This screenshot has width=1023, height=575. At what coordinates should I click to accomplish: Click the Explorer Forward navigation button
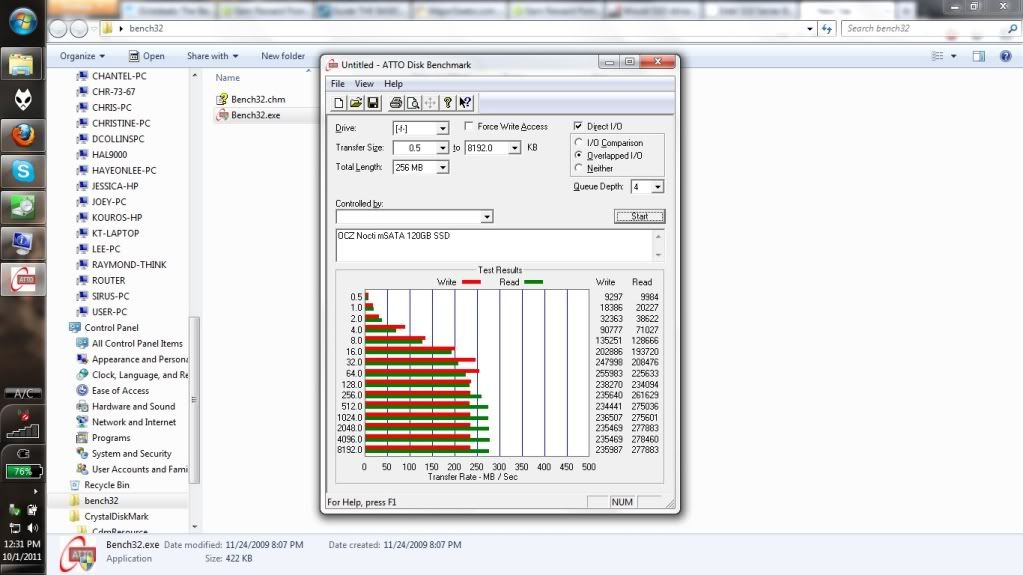point(79,29)
